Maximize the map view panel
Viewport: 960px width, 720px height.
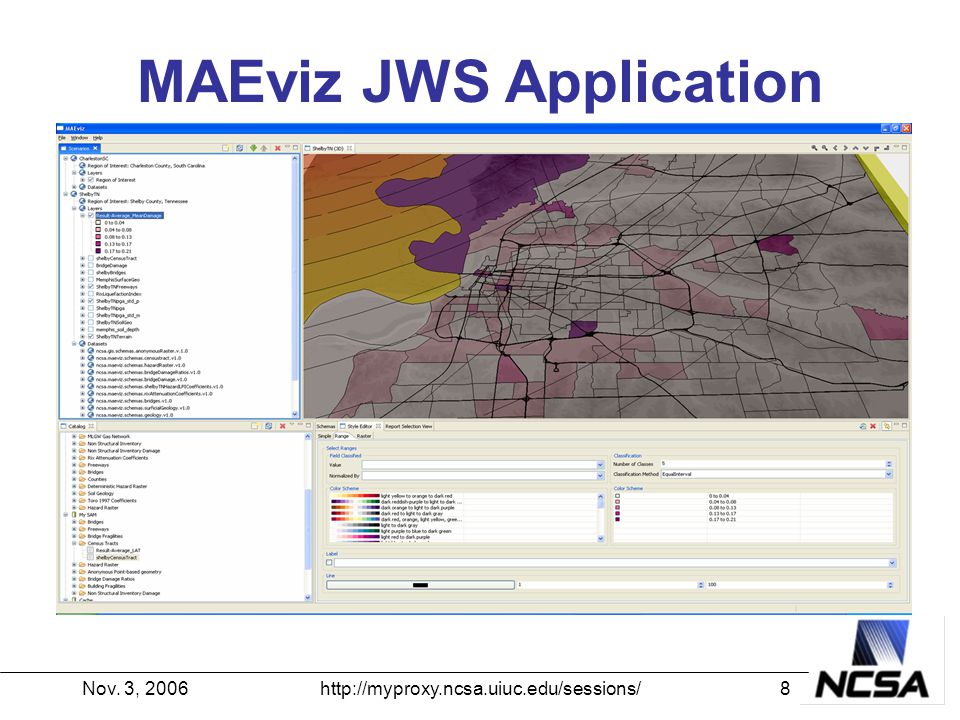904,148
